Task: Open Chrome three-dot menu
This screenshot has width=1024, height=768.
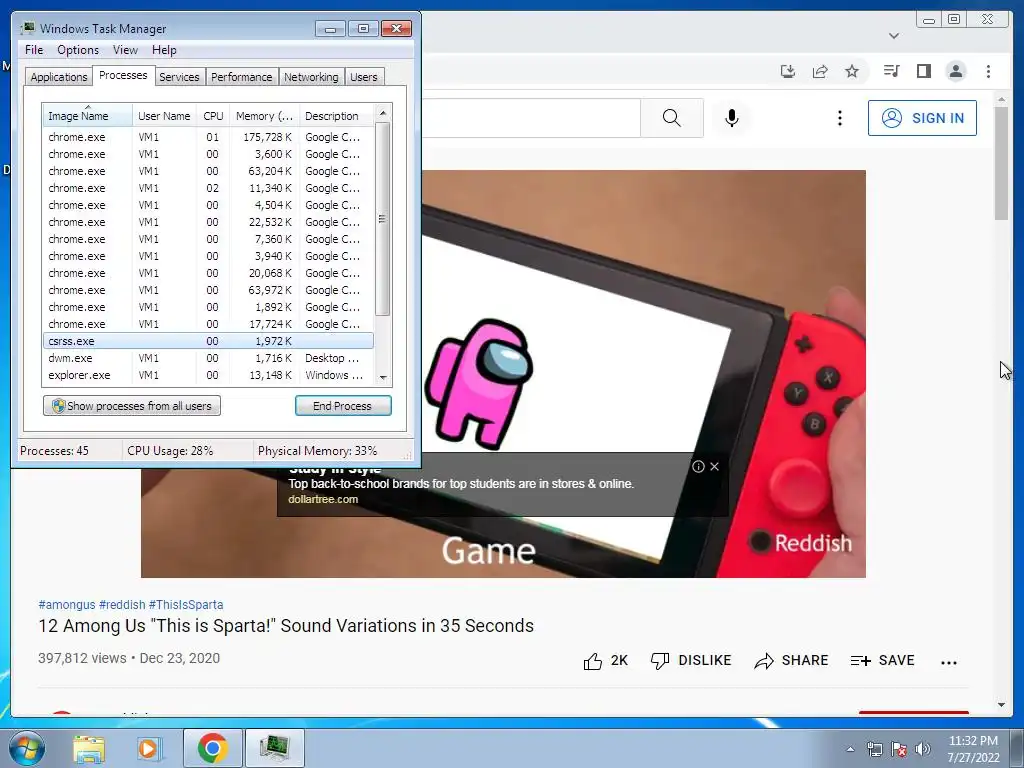Action: (988, 71)
